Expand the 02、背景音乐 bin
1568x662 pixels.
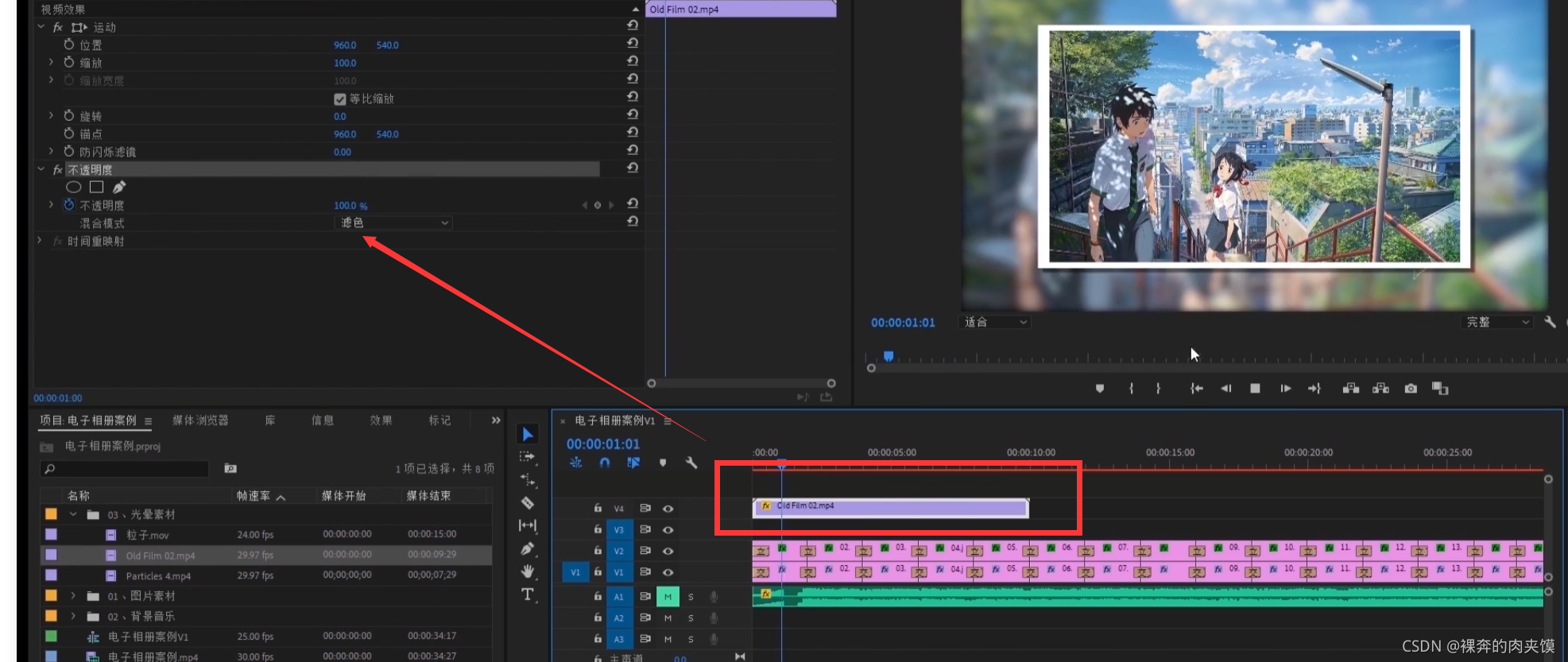point(73,615)
